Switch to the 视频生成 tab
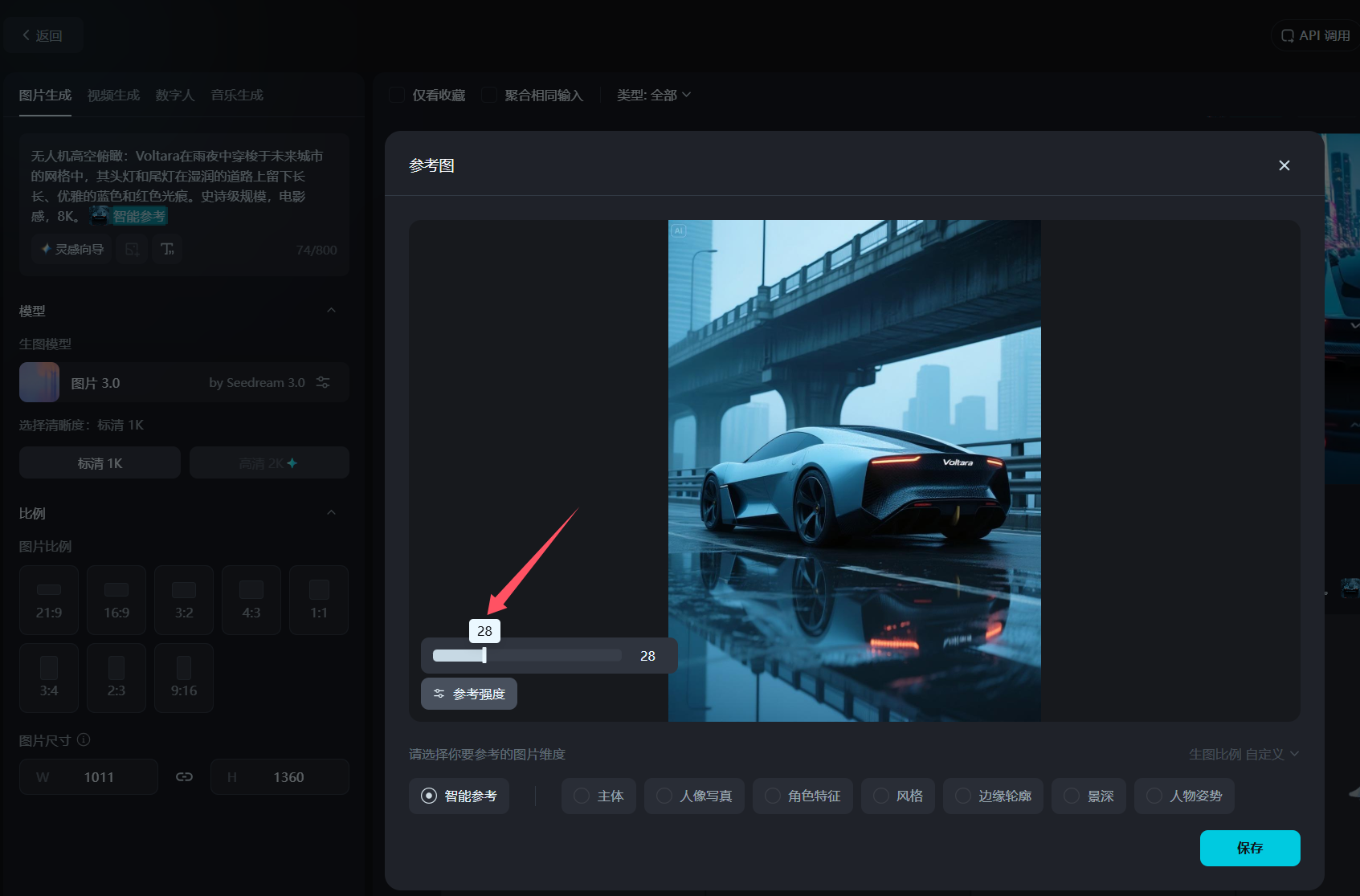Viewport: 1360px width, 896px height. click(x=113, y=95)
